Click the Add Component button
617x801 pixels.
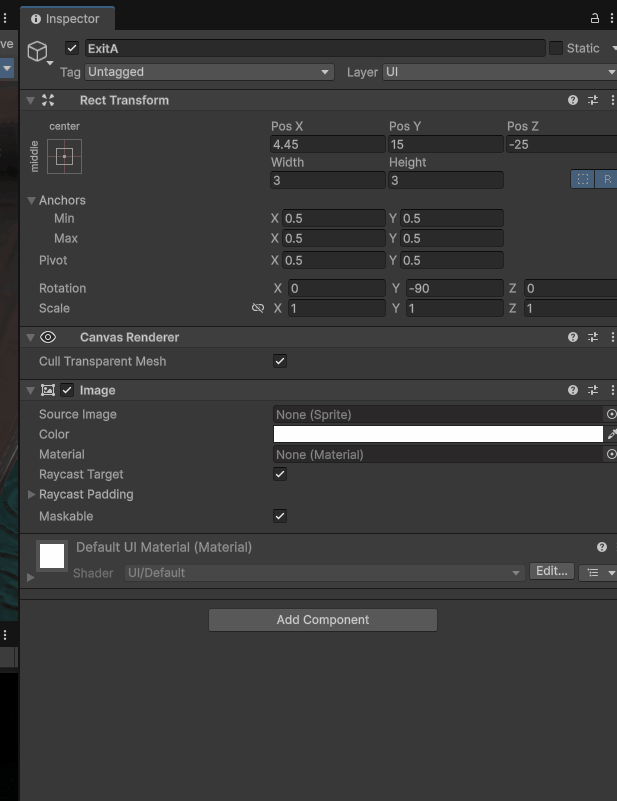[322, 620]
